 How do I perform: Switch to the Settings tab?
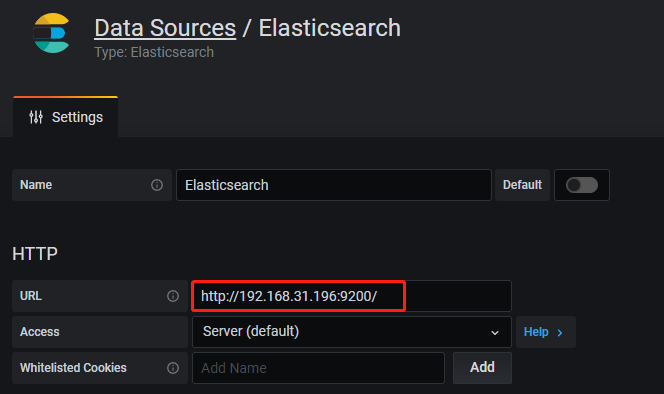pyautogui.click(x=66, y=117)
